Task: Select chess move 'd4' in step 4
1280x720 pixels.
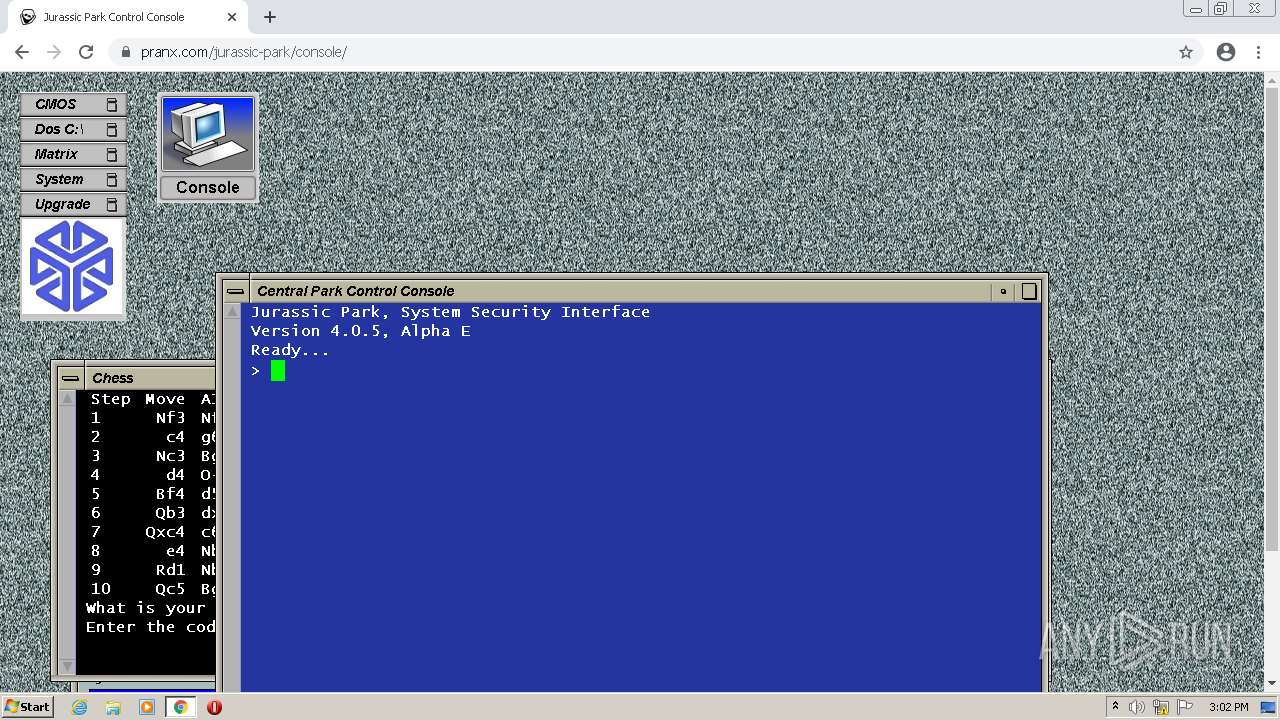Action: [175, 475]
